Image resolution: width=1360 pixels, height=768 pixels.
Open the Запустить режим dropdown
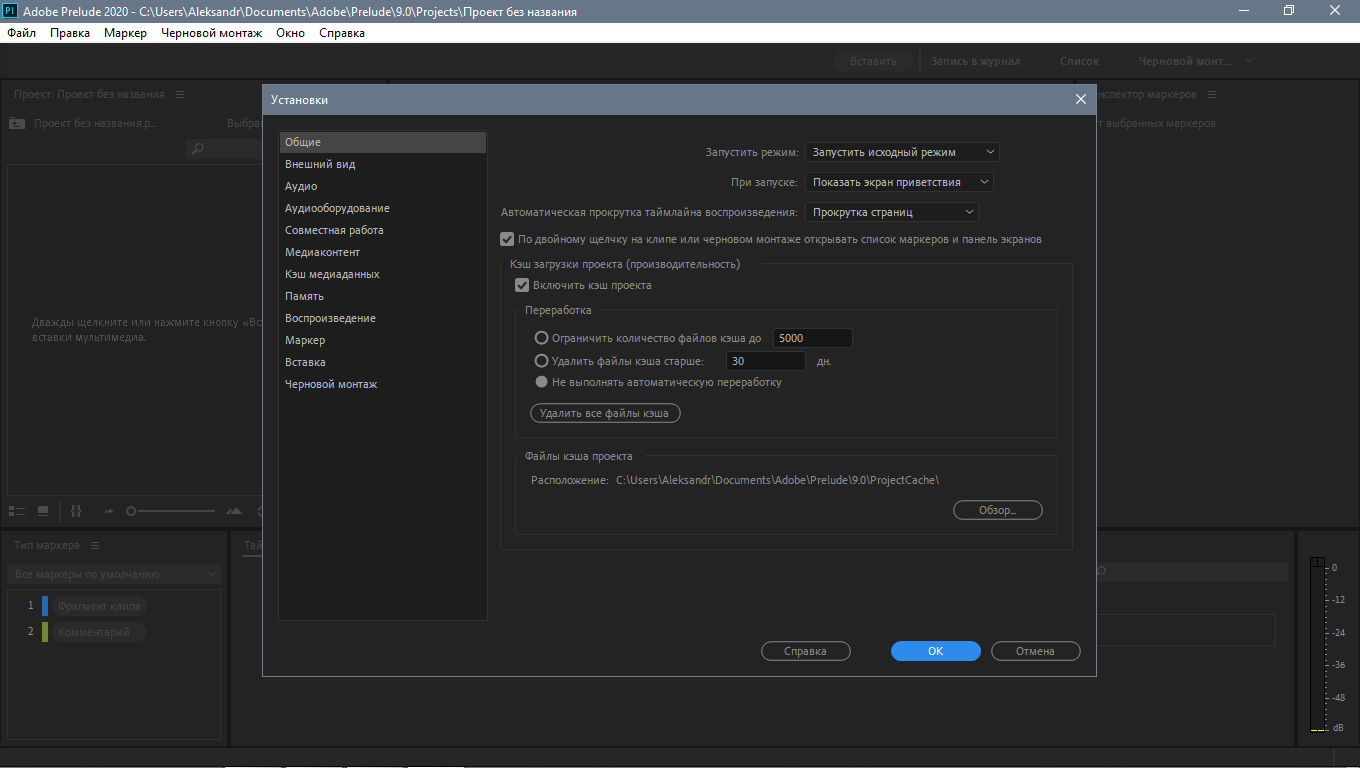tap(901, 152)
